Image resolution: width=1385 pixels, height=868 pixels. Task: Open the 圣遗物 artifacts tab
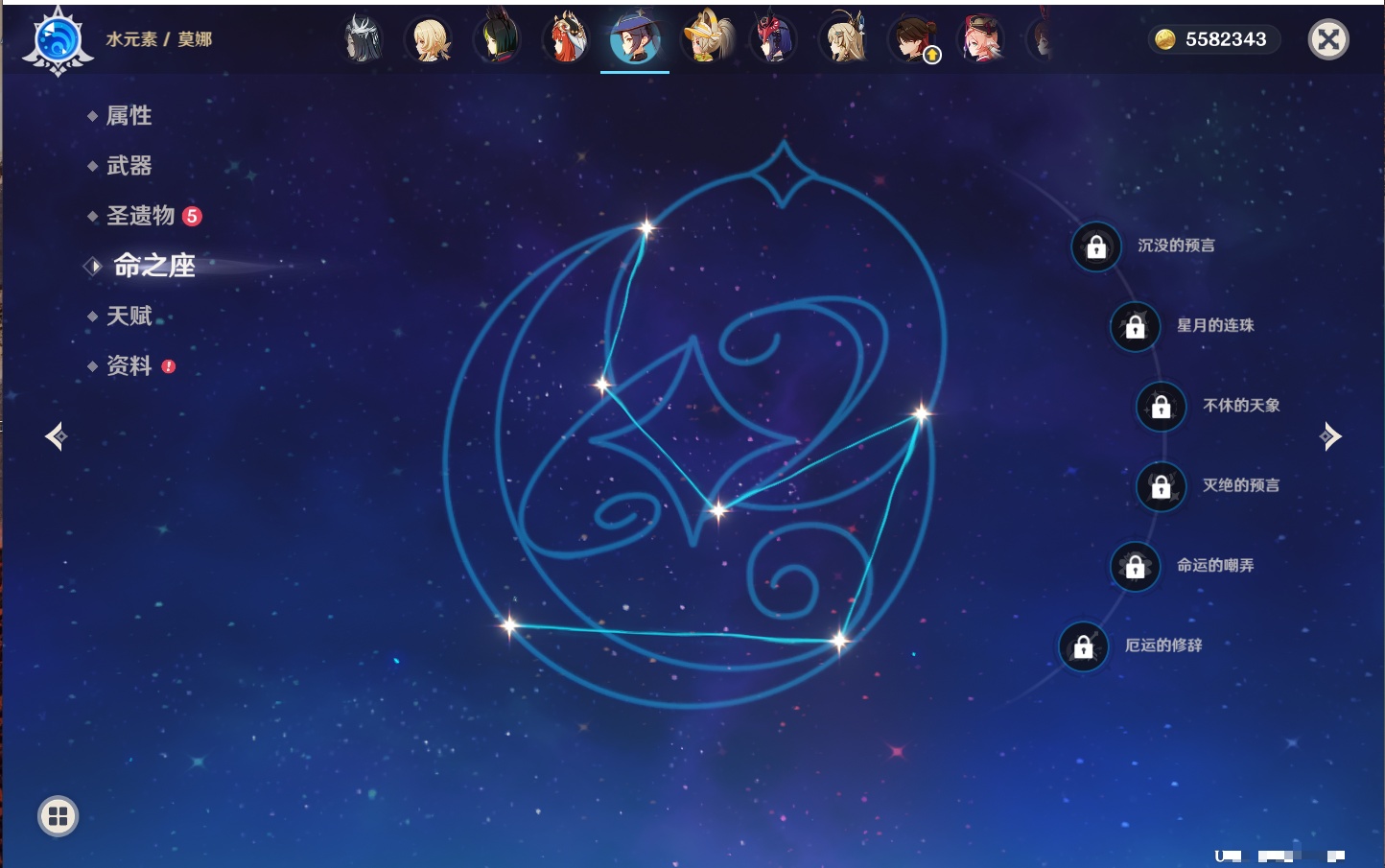pyautogui.click(x=141, y=216)
